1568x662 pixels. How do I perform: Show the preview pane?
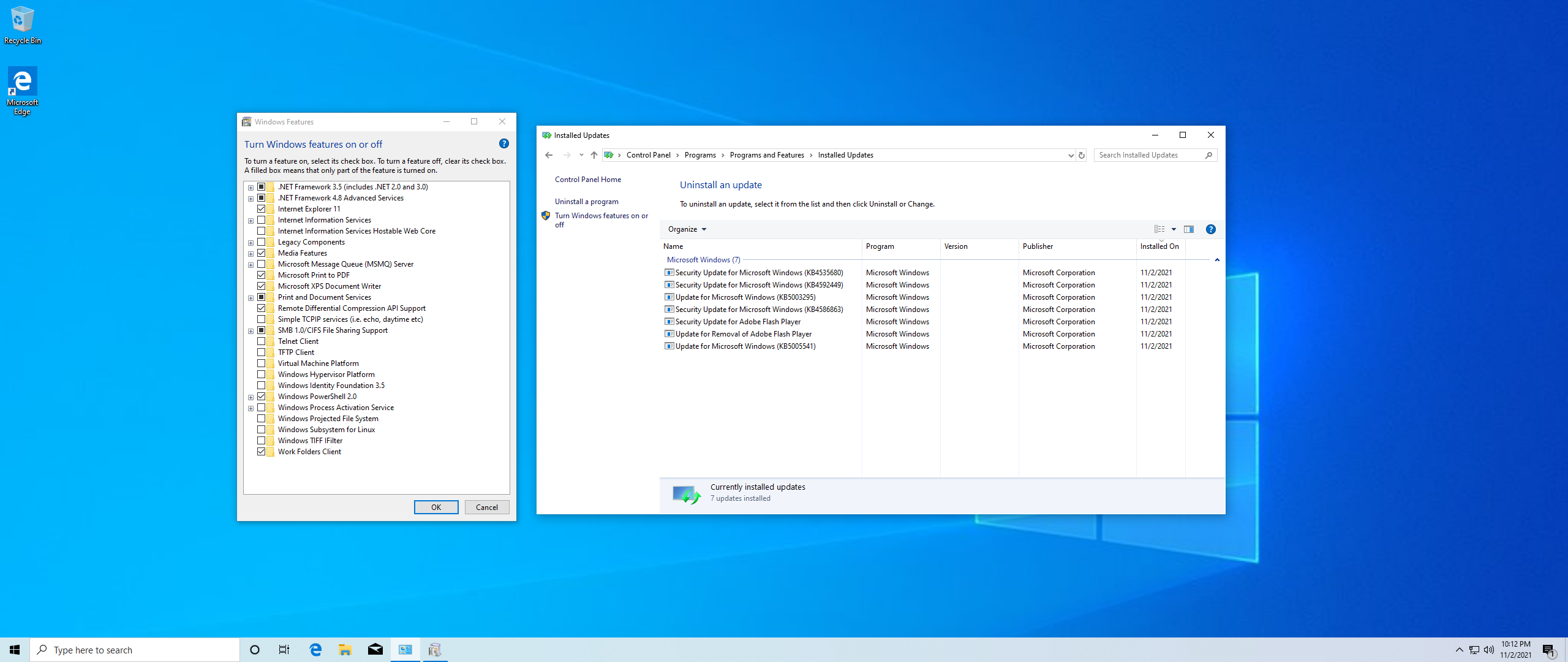1189,229
